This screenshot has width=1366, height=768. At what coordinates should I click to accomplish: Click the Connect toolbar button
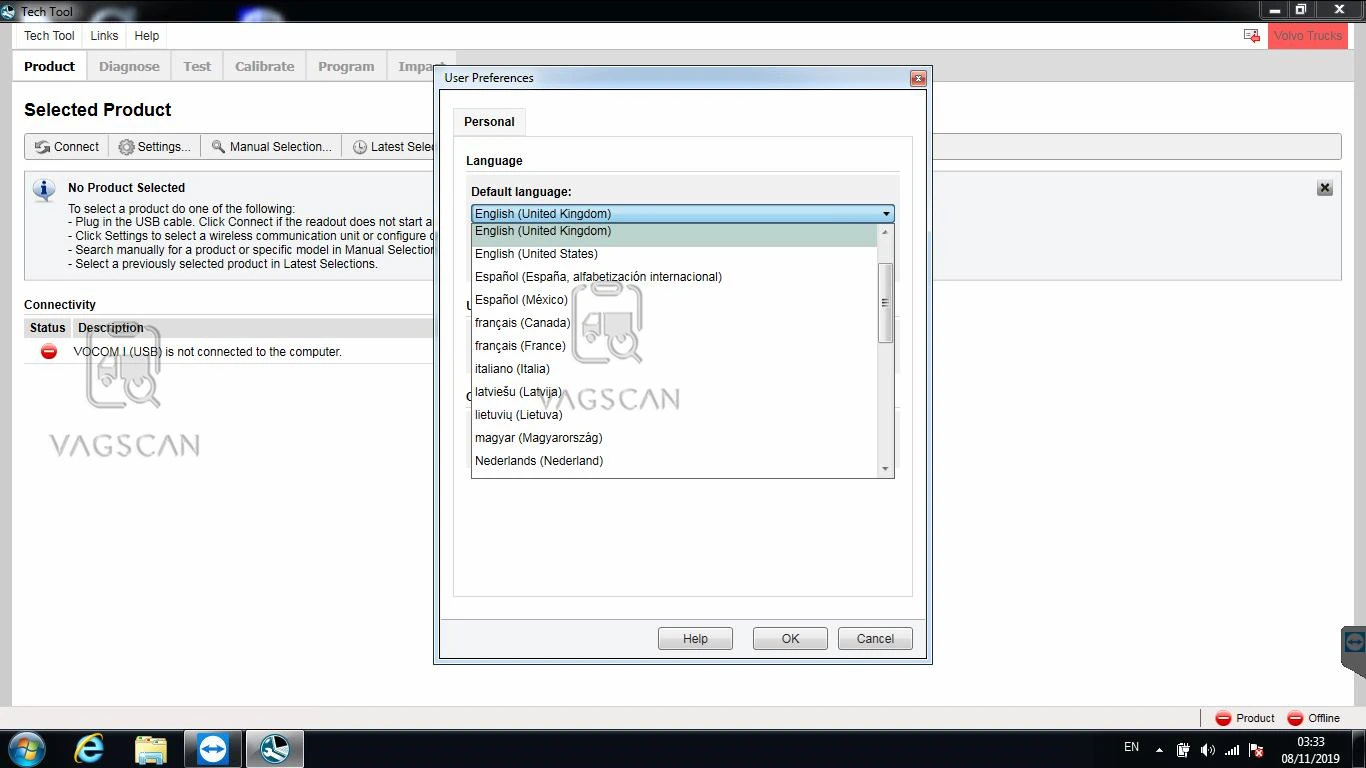click(x=67, y=146)
